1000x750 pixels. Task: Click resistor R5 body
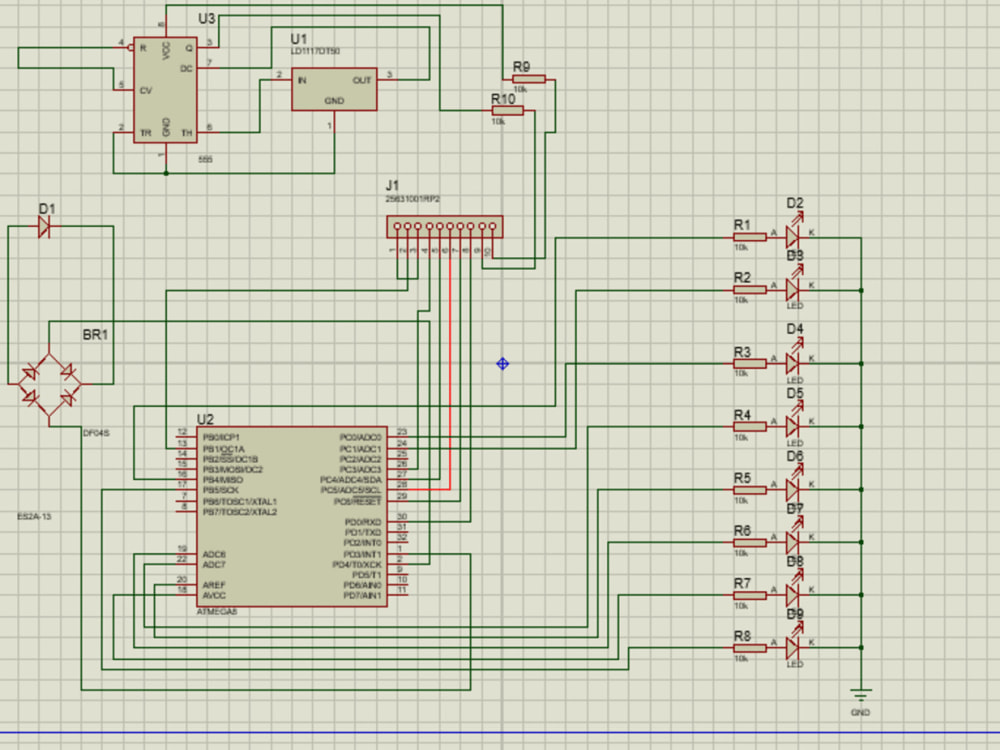point(750,490)
